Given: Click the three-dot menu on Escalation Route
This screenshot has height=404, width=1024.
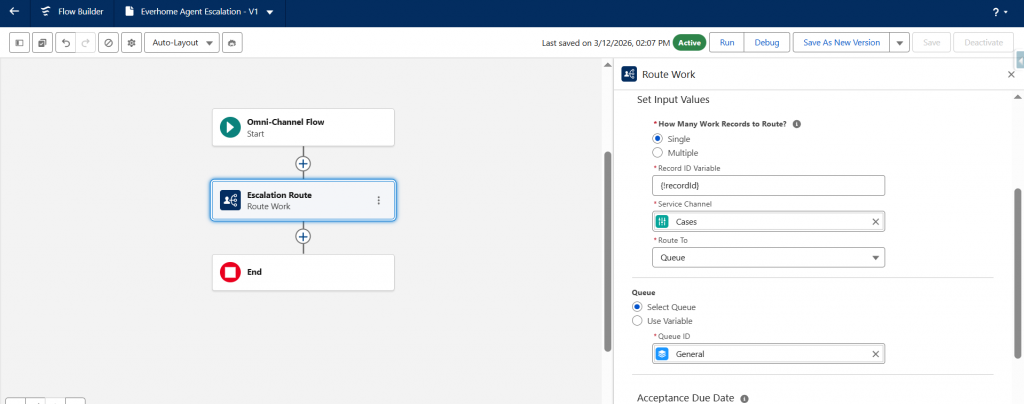Looking at the screenshot, I should [x=378, y=200].
